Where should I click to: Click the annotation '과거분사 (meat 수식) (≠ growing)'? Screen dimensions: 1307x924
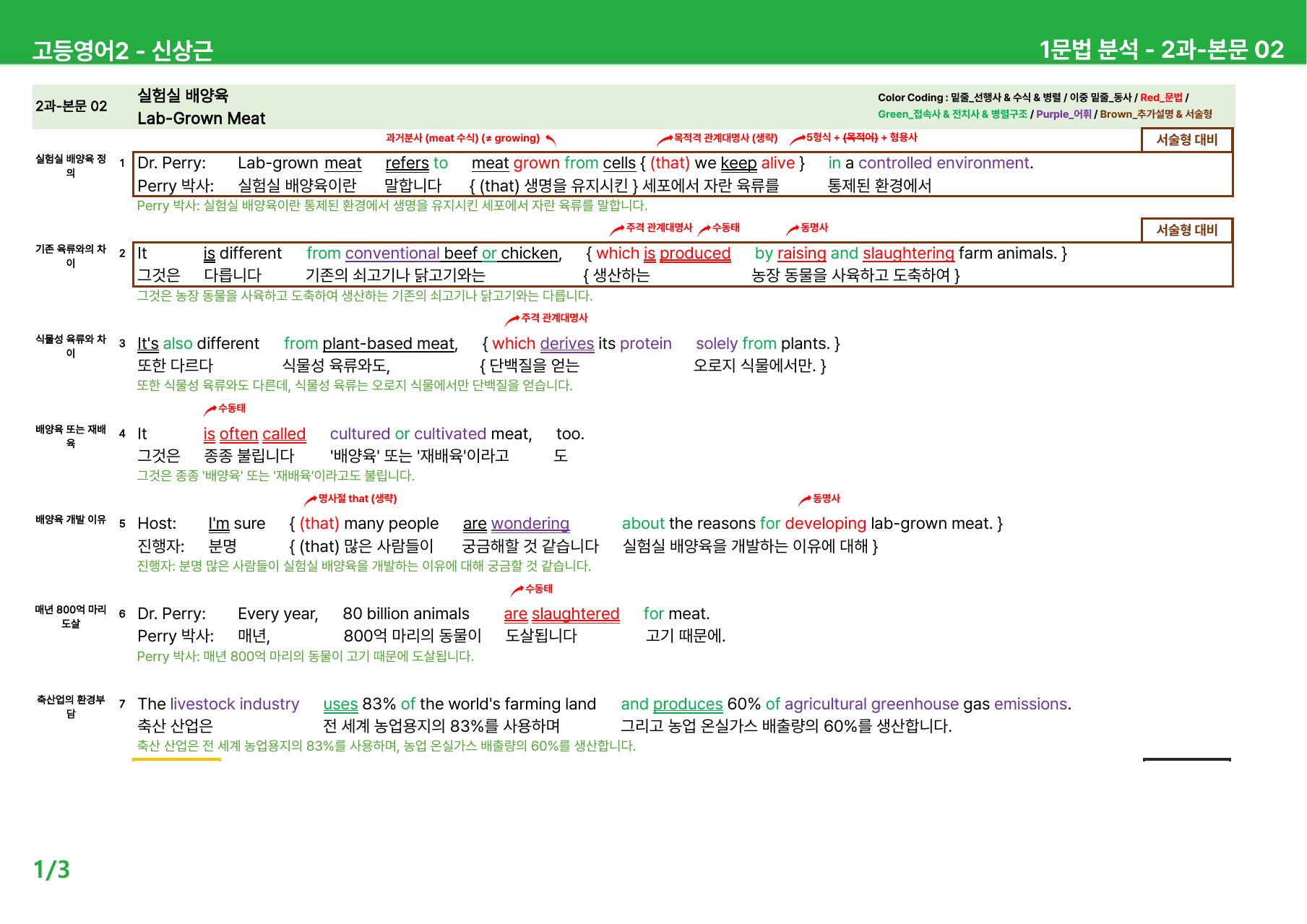click(462, 138)
